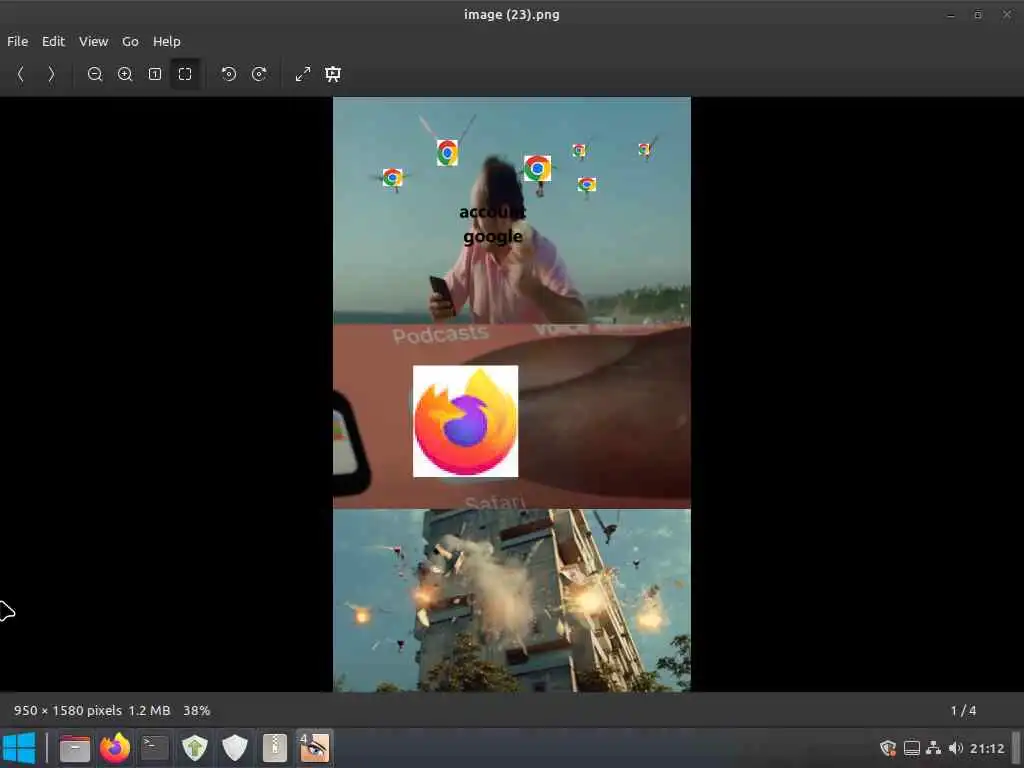Start the slideshow presentation
Viewport: 1024px width, 768px height.
tap(333, 74)
